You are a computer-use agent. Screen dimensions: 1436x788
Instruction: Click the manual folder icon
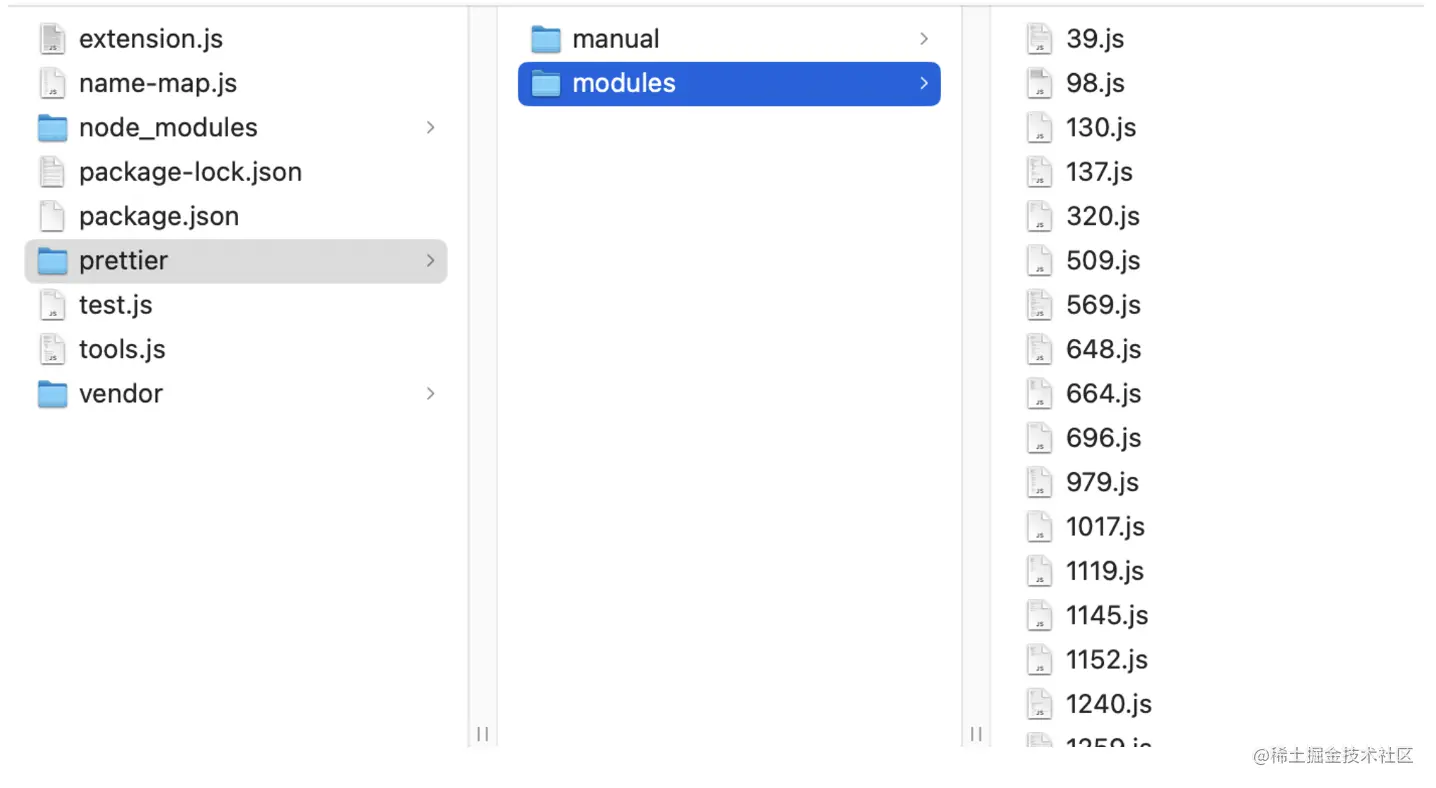(545, 39)
